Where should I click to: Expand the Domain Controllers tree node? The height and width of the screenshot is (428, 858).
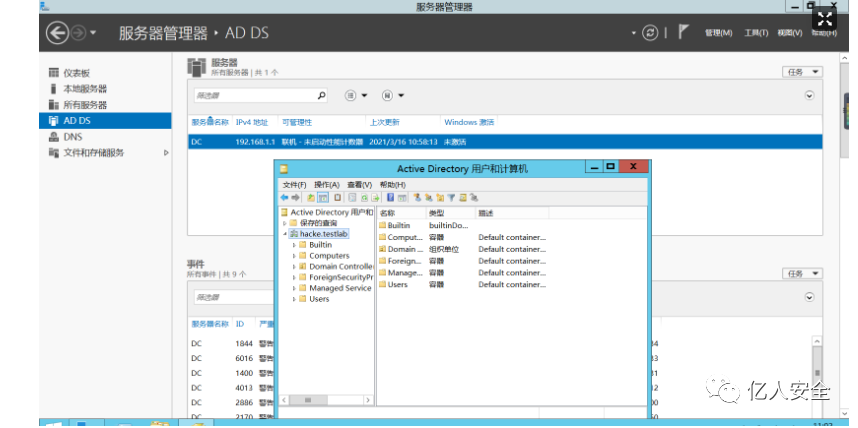[x=294, y=267]
